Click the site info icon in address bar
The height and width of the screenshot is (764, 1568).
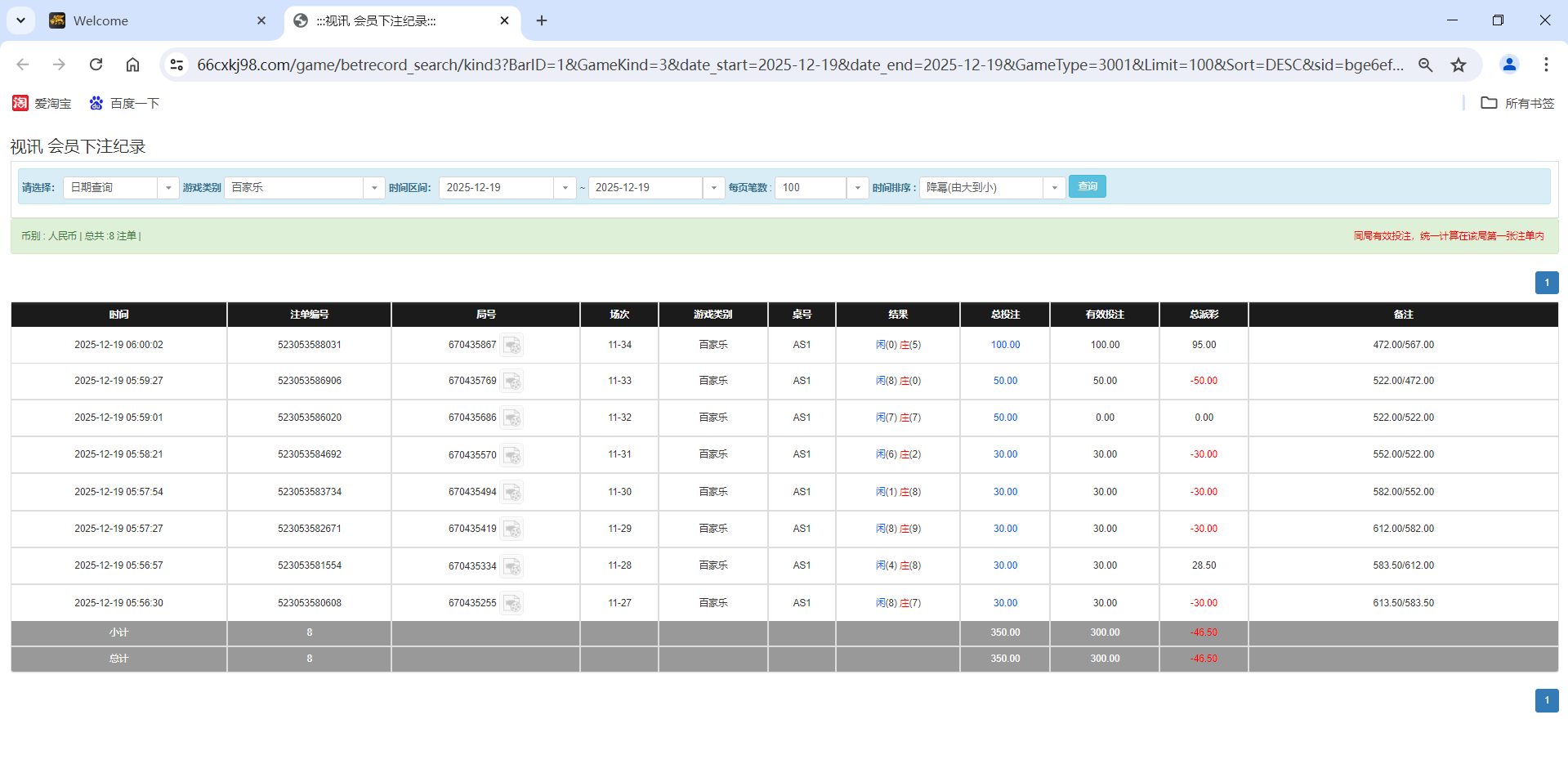(x=176, y=65)
